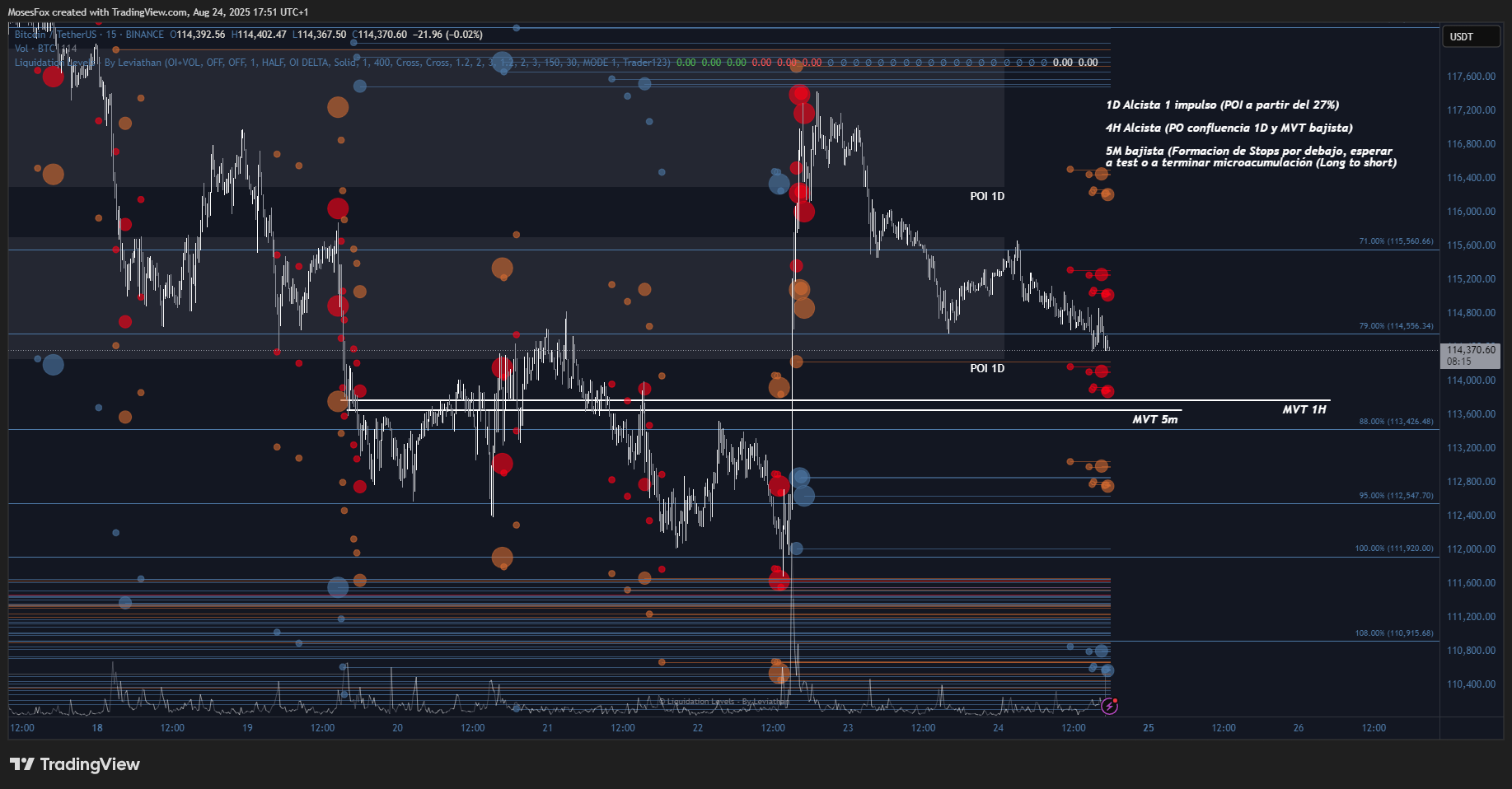The height and width of the screenshot is (789, 1512).
Task: Click the upper POI 1D zone label
Action: coord(986,196)
